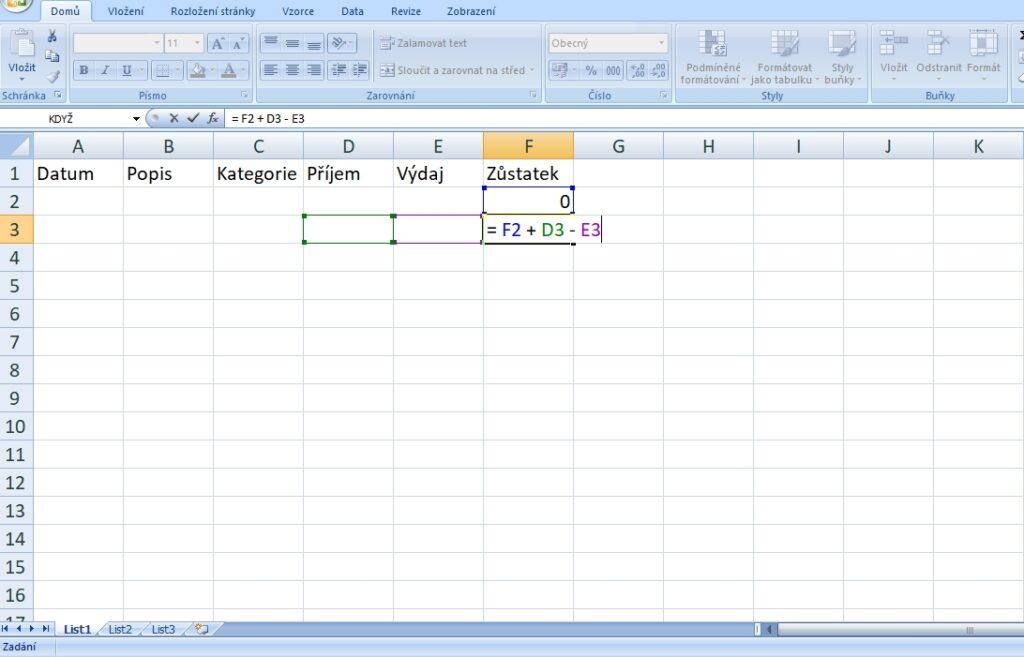Insert a new worksheet tab icon
The width and height of the screenshot is (1024, 657).
[x=201, y=629]
